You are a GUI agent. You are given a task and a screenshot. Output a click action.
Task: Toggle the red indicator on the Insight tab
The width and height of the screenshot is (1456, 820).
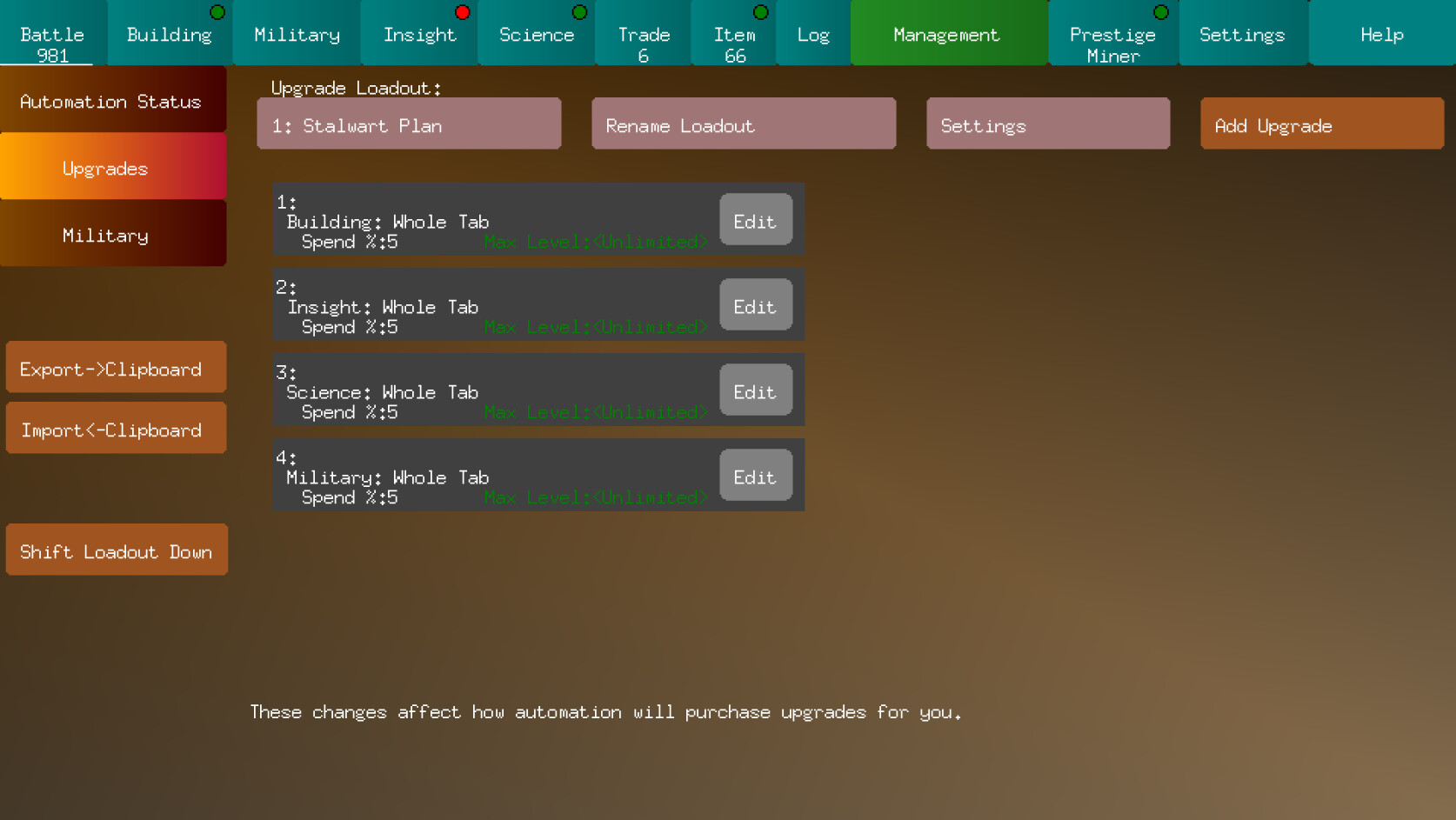coord(461,12)
